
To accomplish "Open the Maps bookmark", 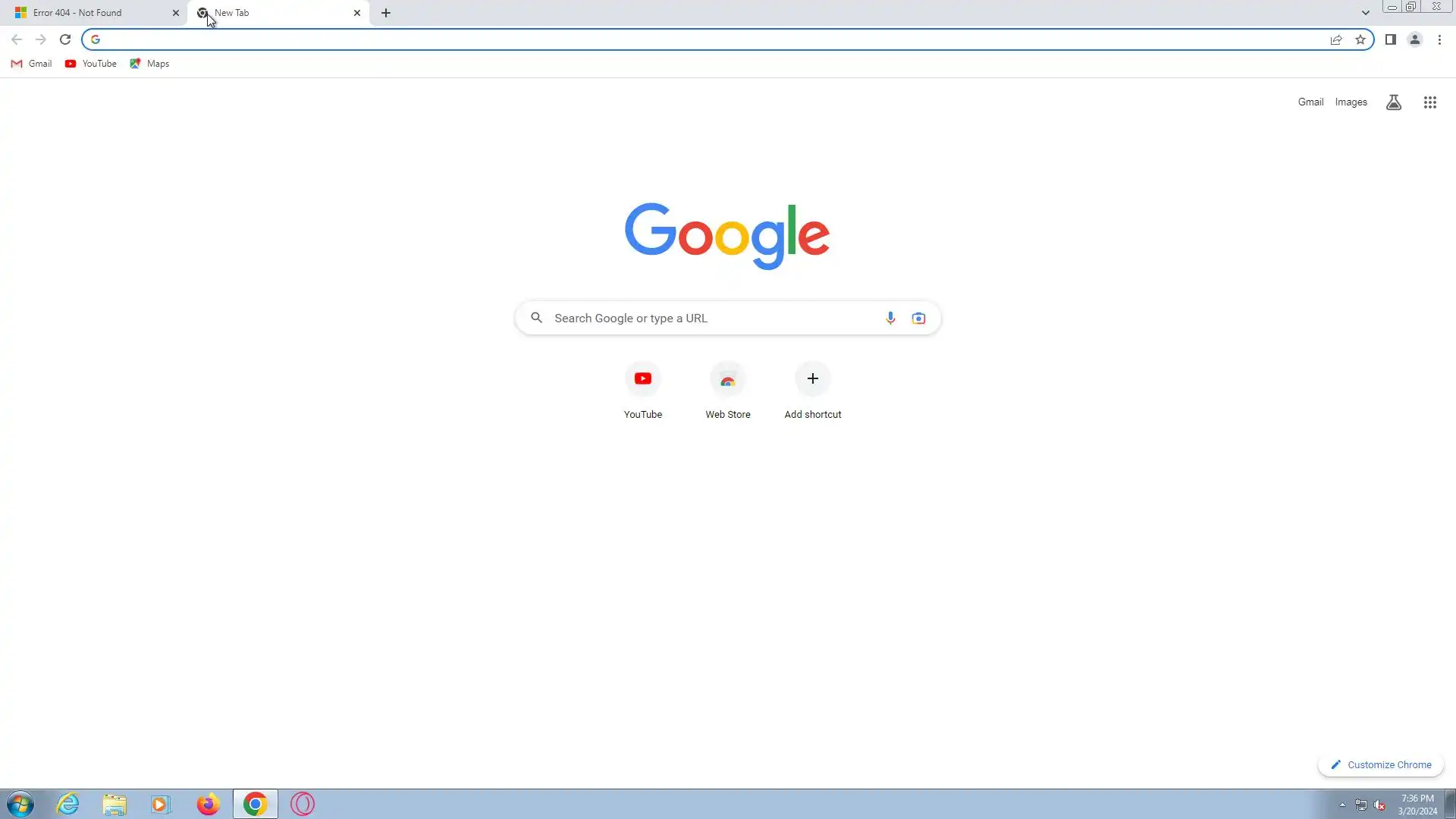I will tap(149, 64).
